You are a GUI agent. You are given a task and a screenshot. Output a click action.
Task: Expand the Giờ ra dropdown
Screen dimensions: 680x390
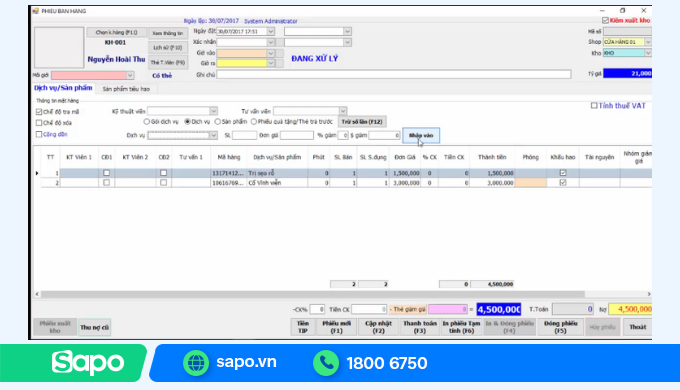271,63
